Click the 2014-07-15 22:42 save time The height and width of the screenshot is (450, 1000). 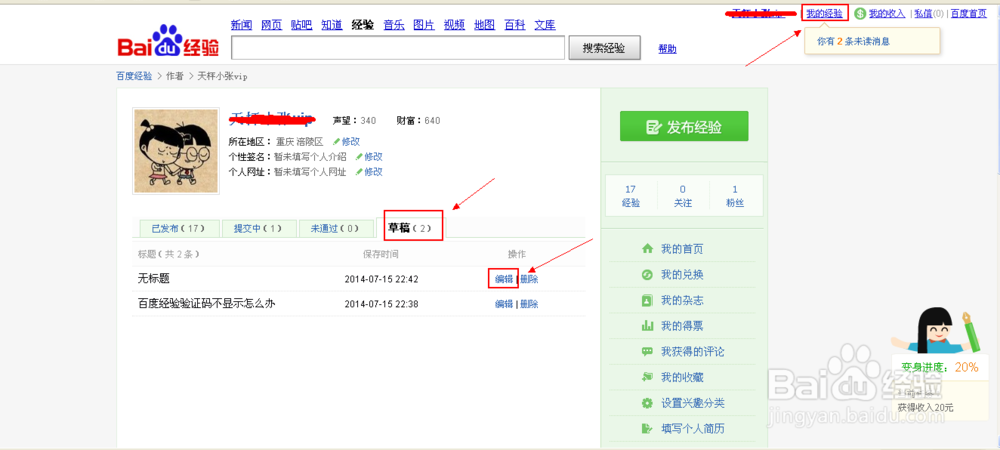click(381, 279)
